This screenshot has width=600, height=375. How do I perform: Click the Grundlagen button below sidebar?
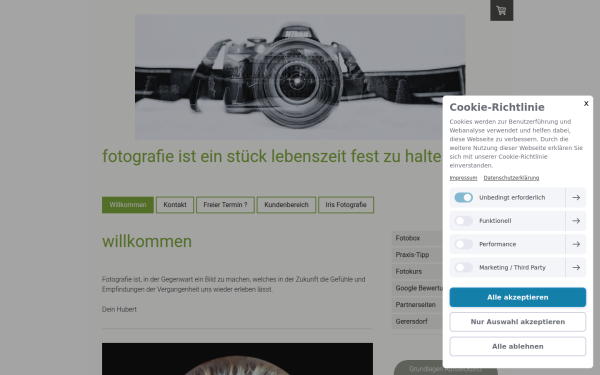point(418,368)
